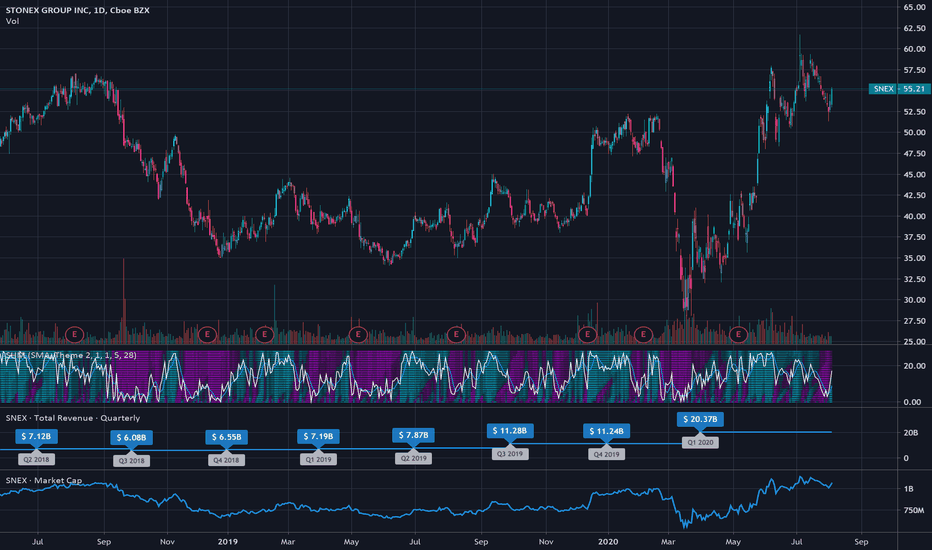This screenshot has height=550, width=932.
Task: Click the 750M market cap axis value
Action: point(914,510)
